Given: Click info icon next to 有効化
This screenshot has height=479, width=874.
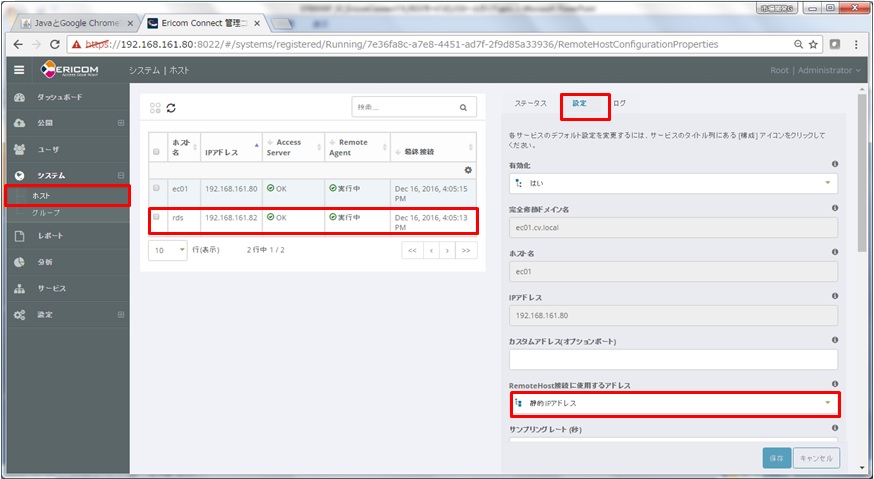Looking at the screenshot, I should coord(834,164).
